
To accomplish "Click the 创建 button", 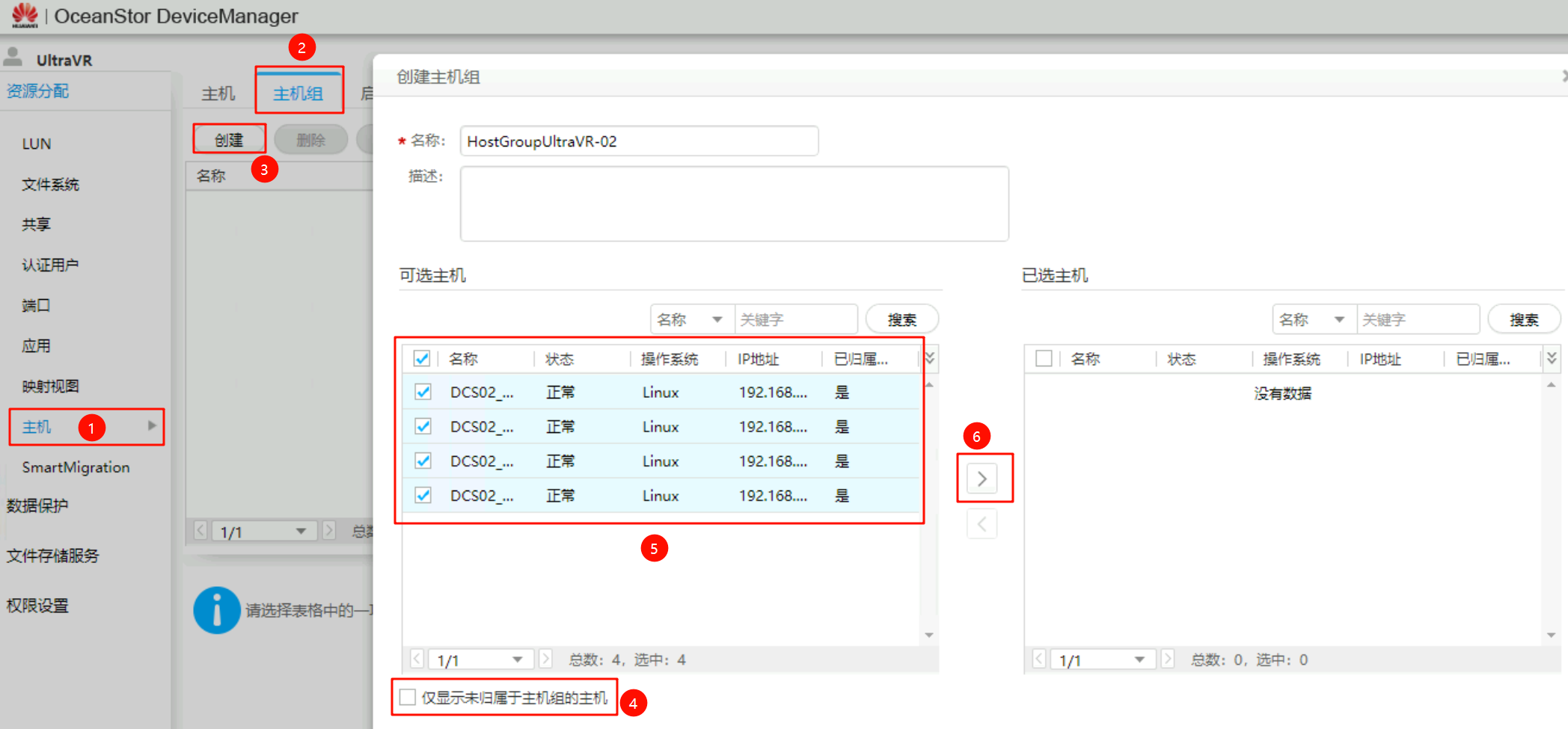I will (229, 140).
